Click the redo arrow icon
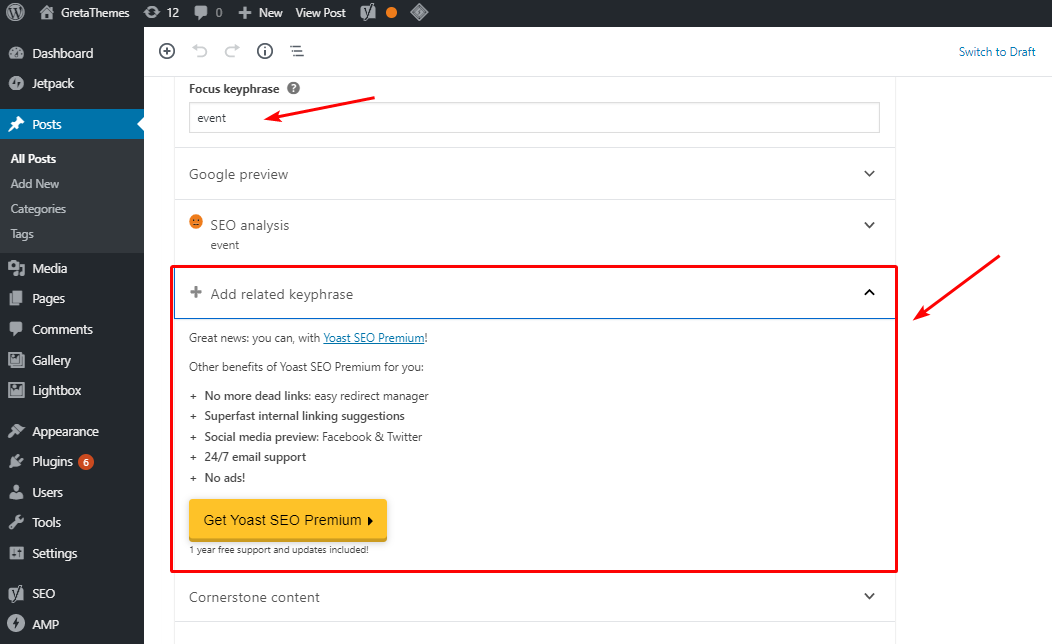Viewport: 1052px width, 644px height. (x=232, y=51)
